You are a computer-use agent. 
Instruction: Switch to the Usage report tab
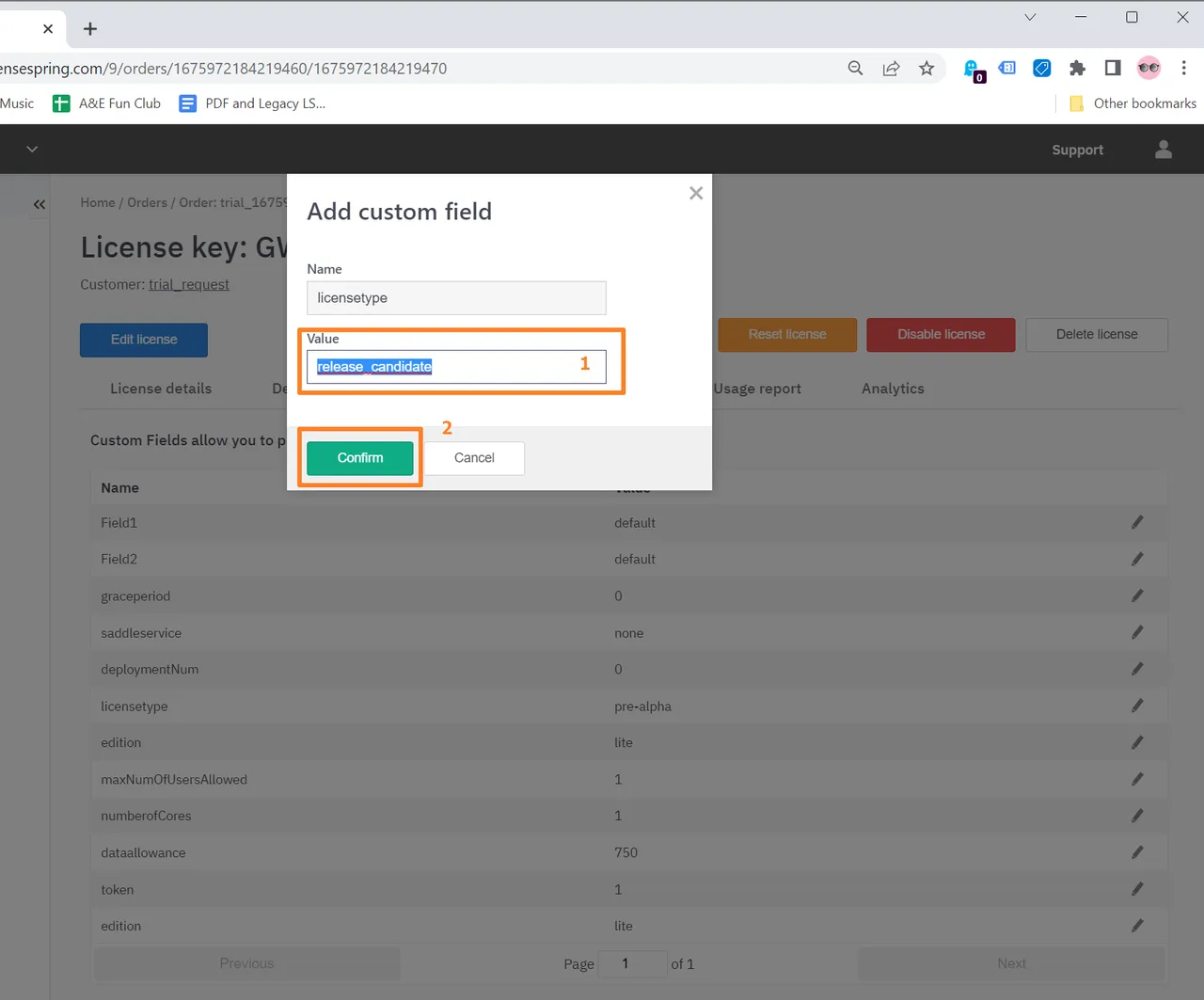pyautogui.click(x=757, y=389)
